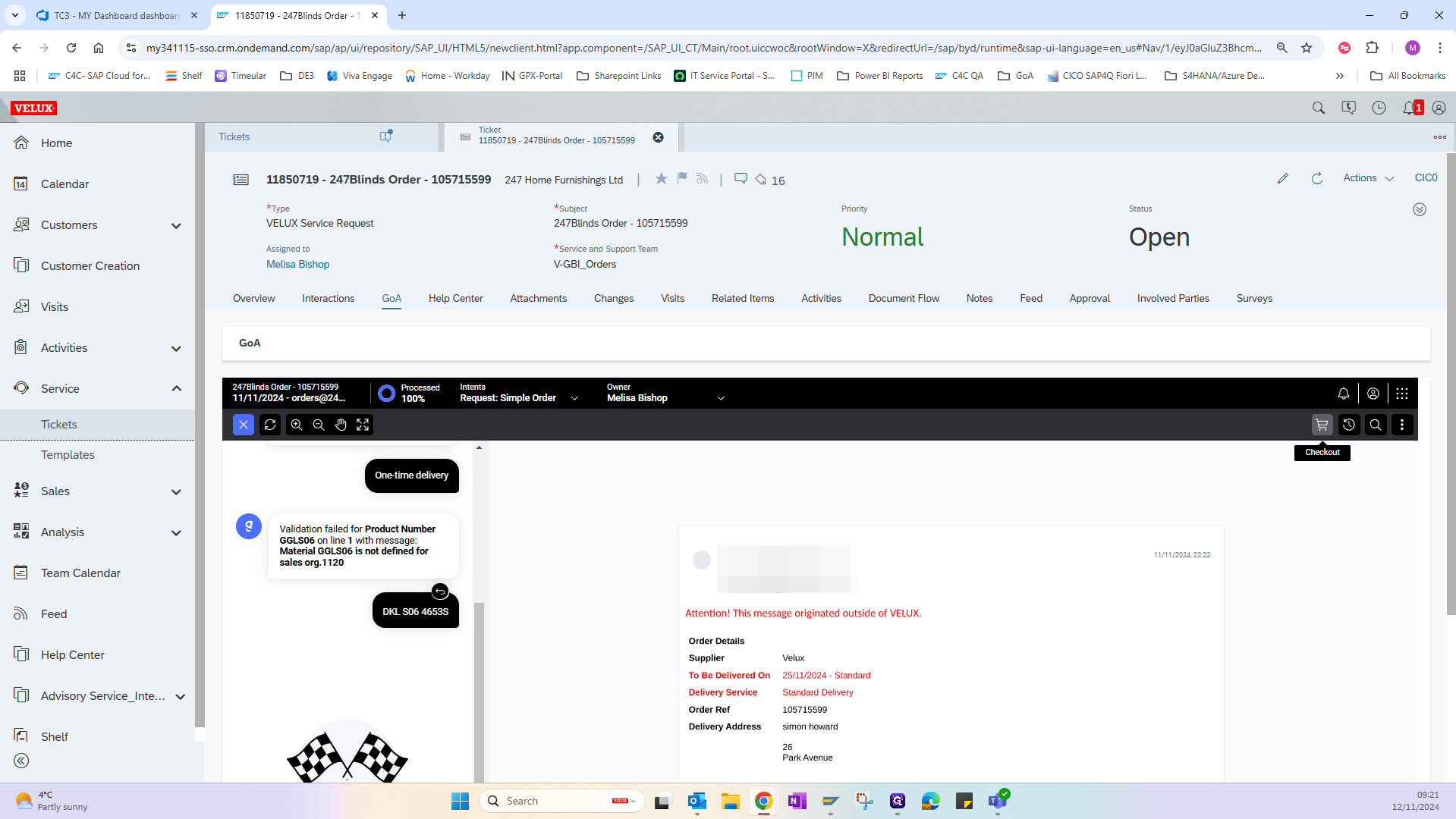
Task: Open the GoA notification bell icon
Action: 1344,394
